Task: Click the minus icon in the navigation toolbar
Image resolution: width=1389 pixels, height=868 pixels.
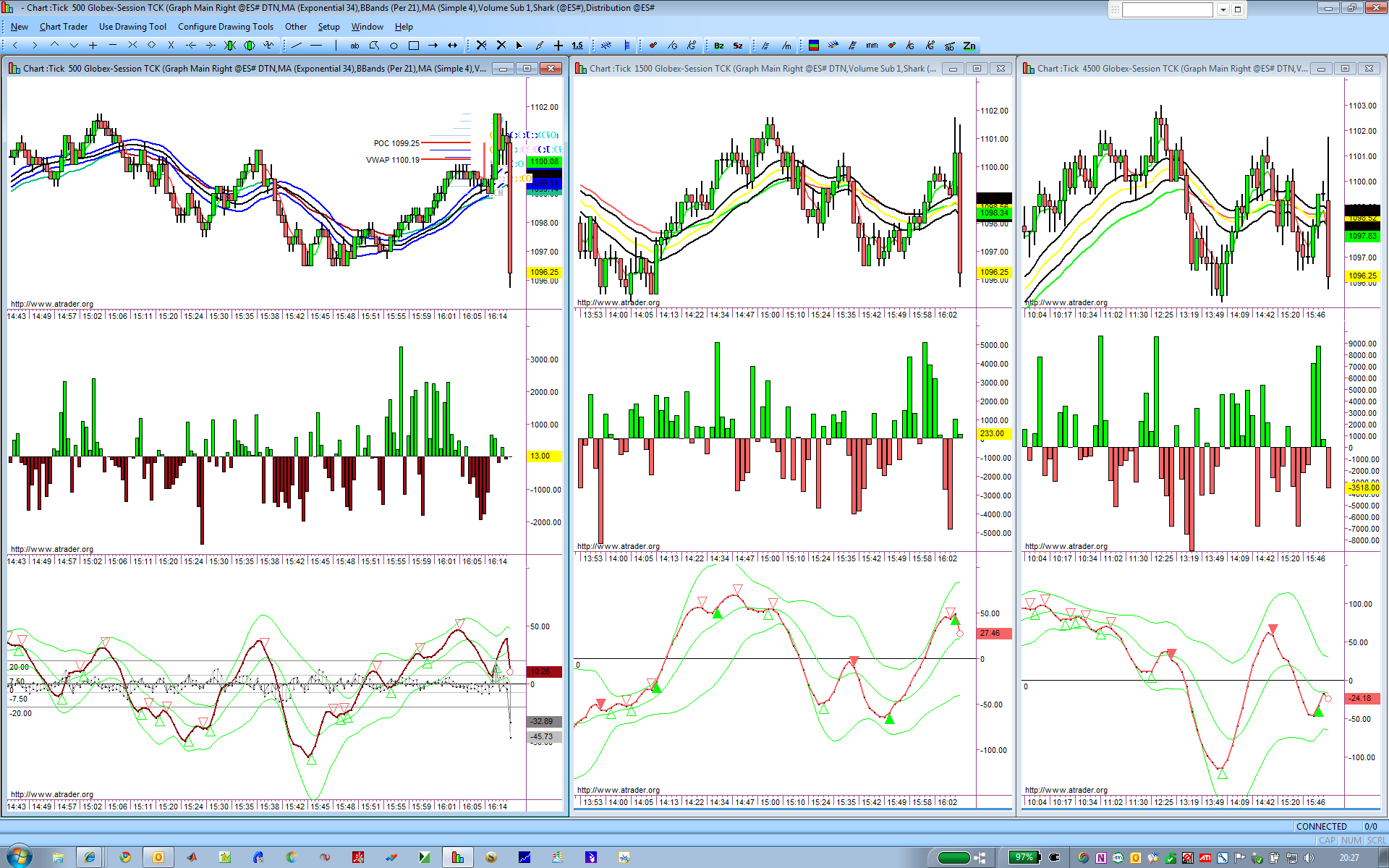Action: pos(113,46)
